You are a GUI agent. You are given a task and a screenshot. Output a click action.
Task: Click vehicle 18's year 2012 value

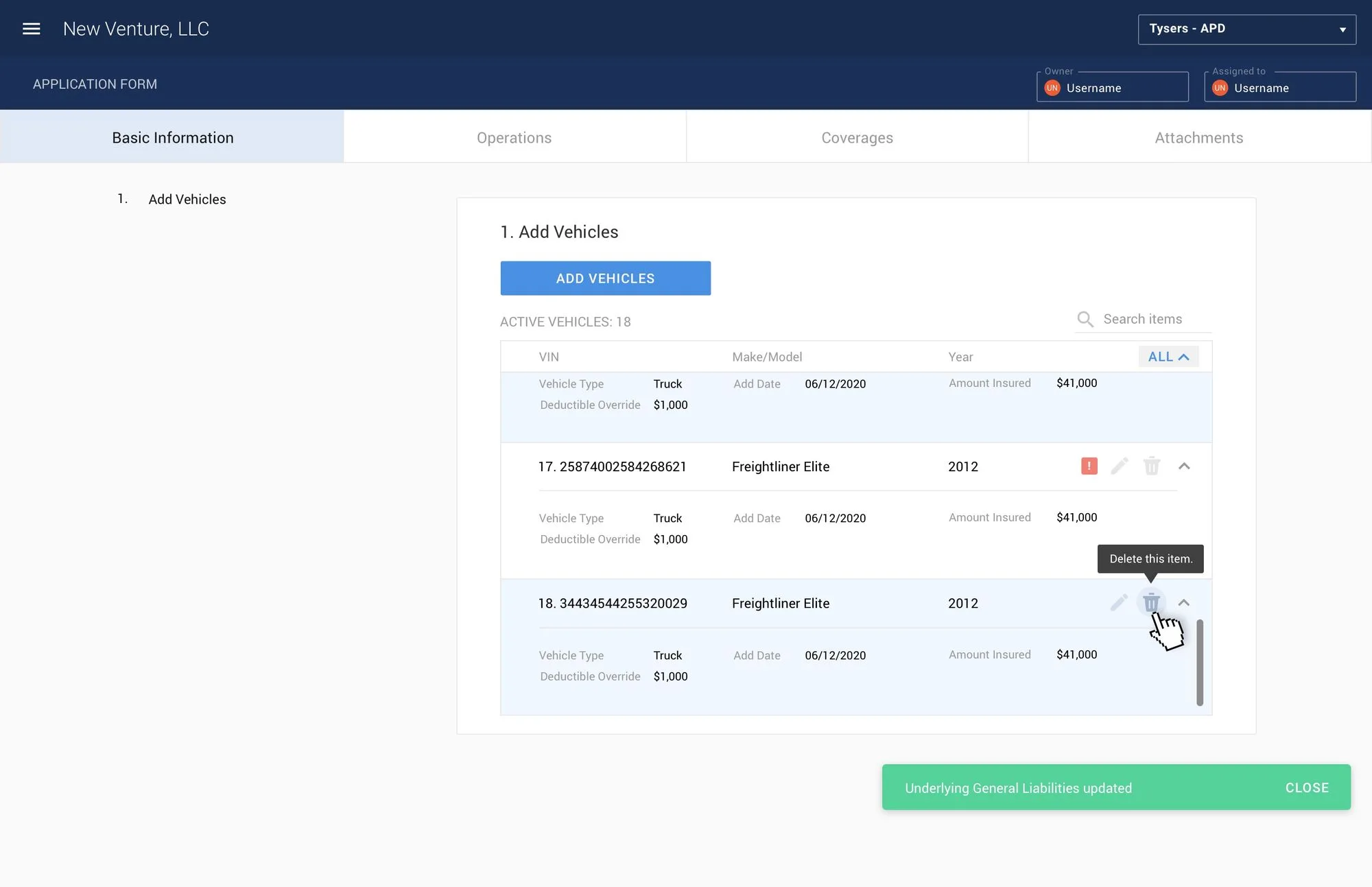click(963, 603)
